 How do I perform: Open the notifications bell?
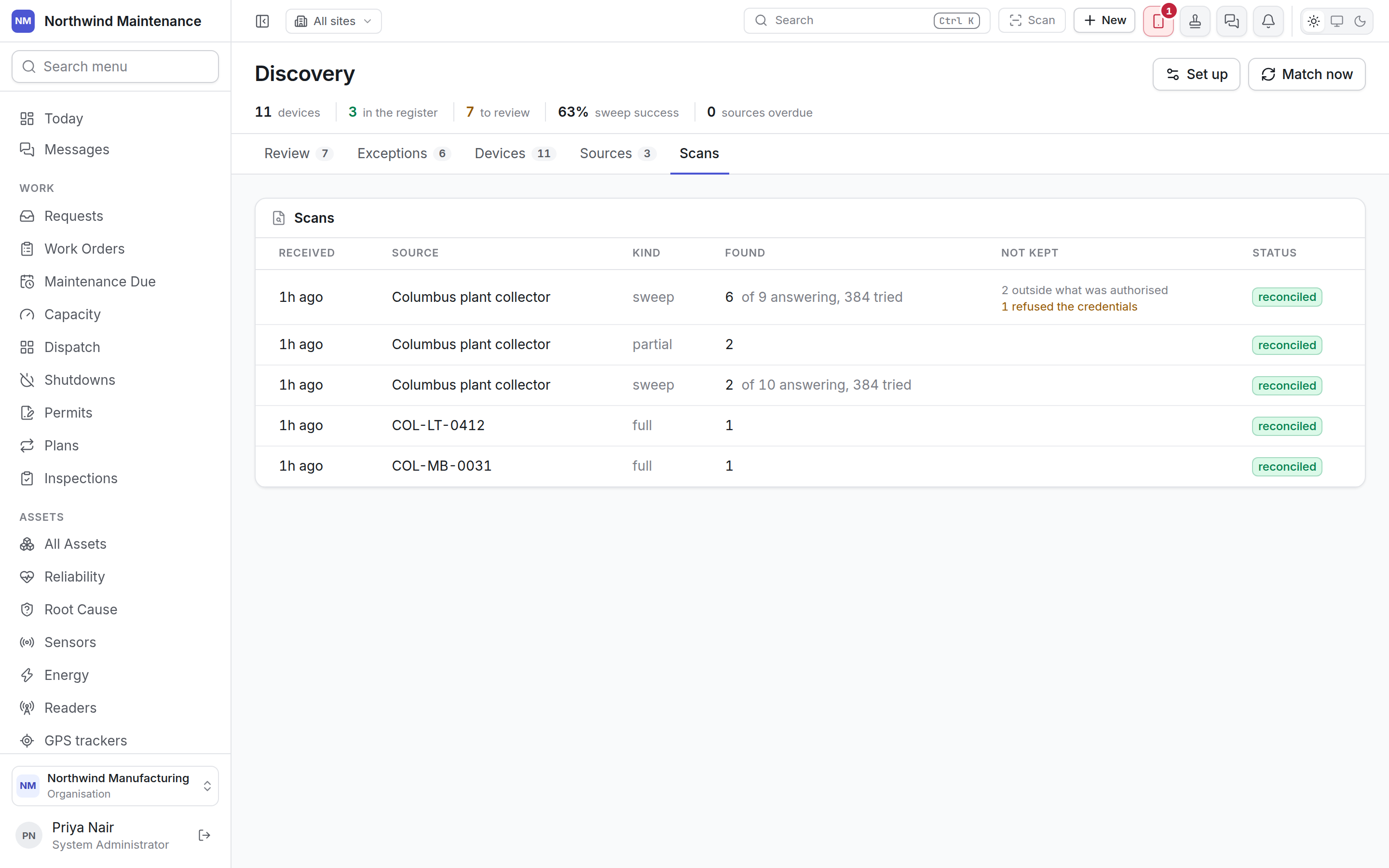1268,21
